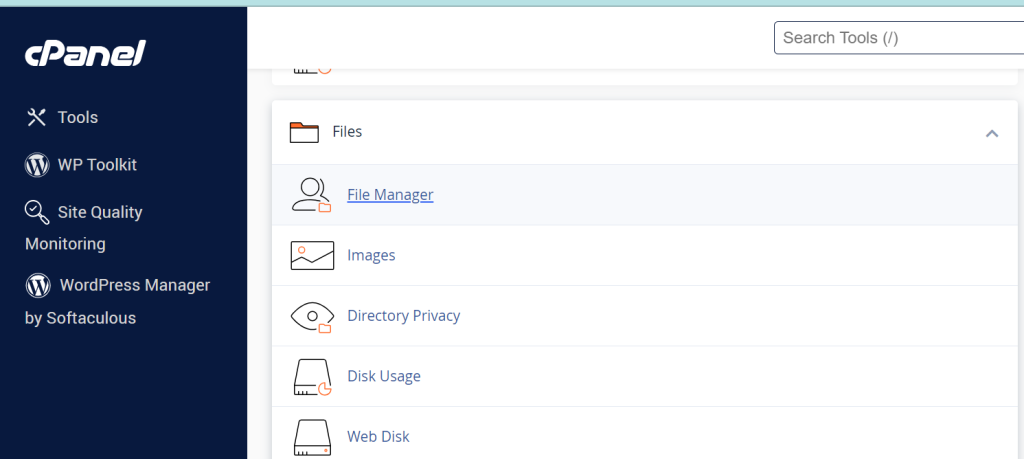This screenshot has height=459, width=1024.
Task: Click the Files section heading text
Action: 347,132
